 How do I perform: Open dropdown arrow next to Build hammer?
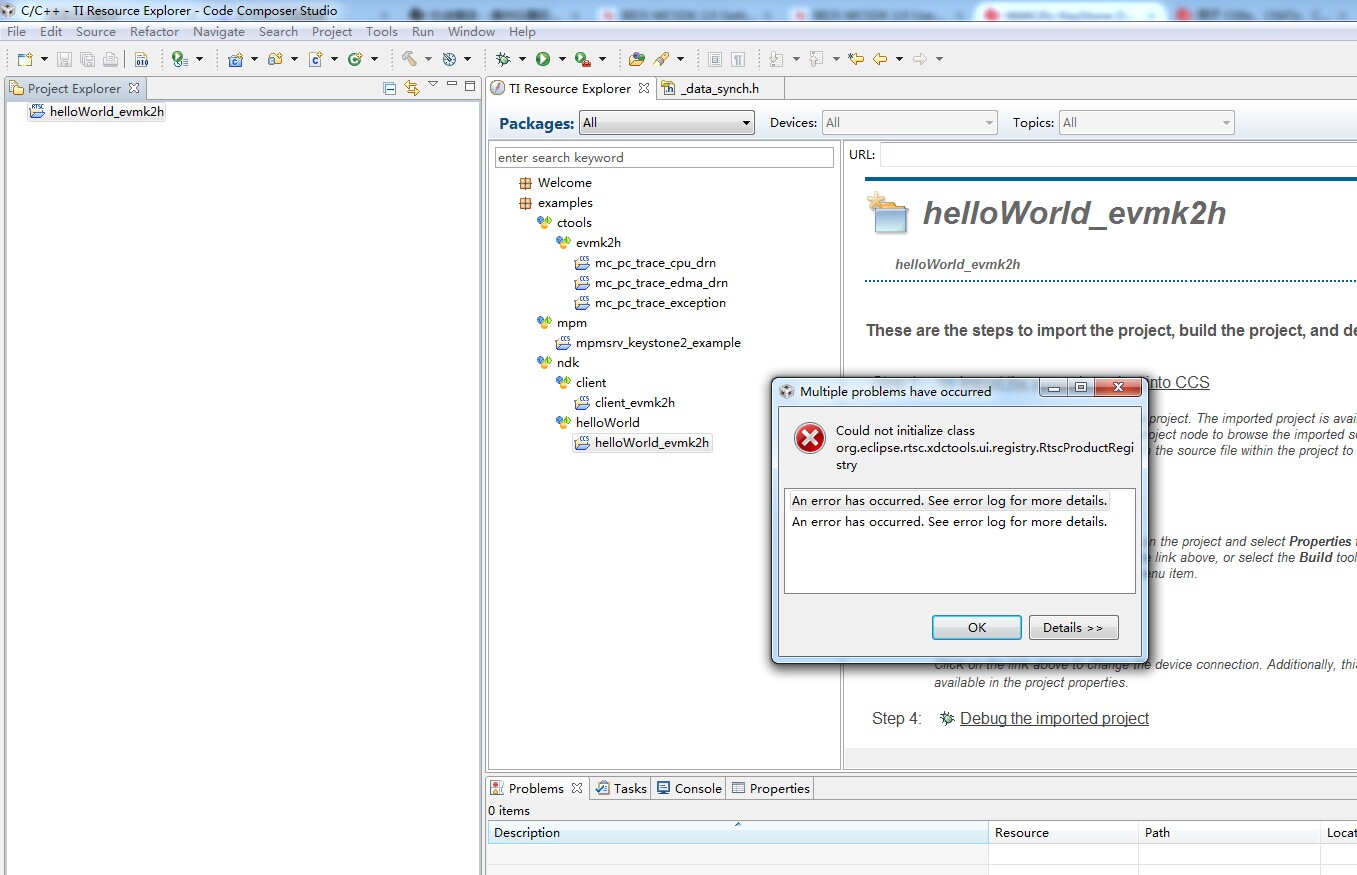pyautogui.click(x=427, y=59)
